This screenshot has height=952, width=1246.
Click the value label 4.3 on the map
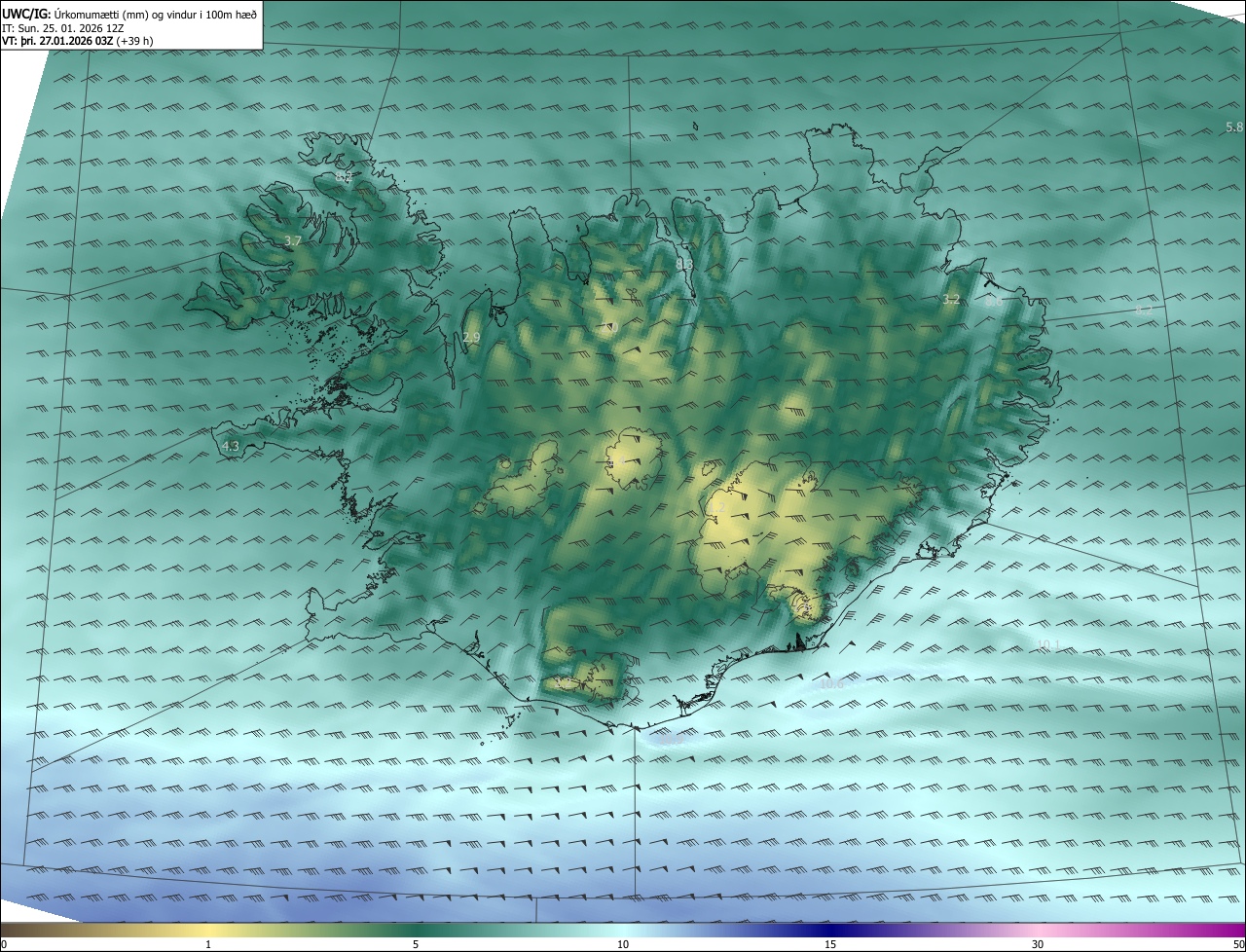click(x=231, y=446)
